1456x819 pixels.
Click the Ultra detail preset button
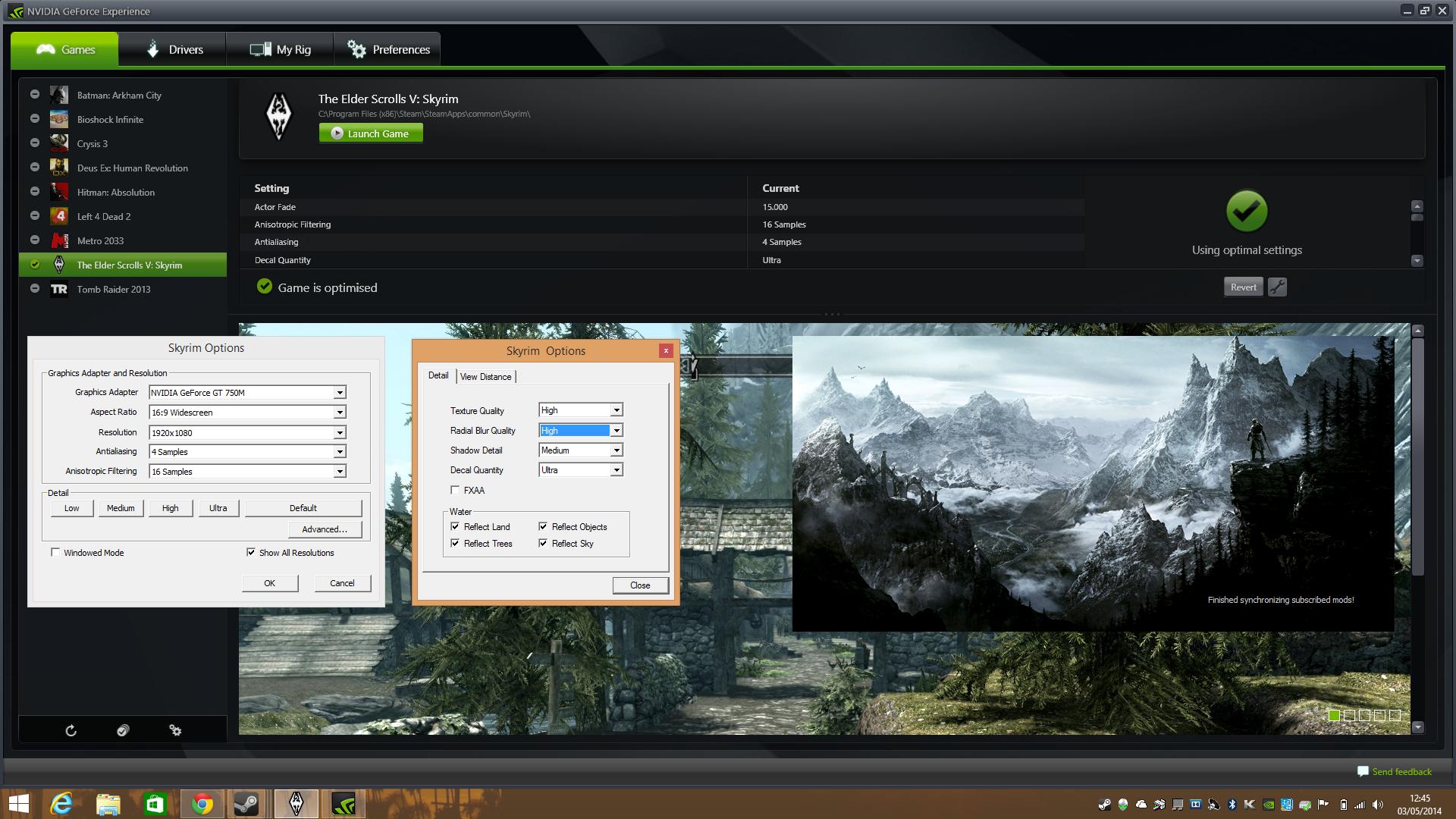[x=218, y=508]
